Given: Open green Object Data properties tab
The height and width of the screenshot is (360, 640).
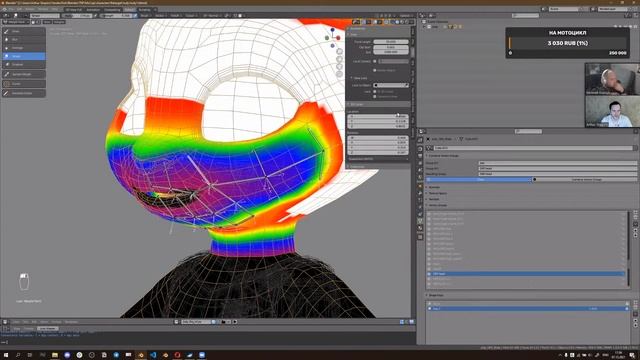Looking at the screenshot, I should [420, 220].
